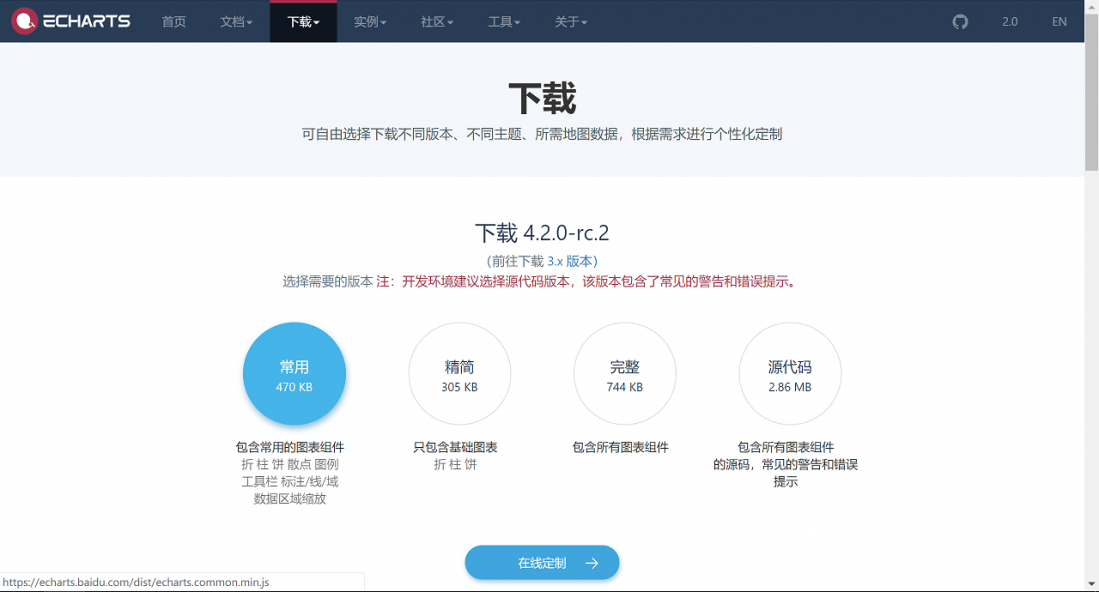Expand the 关于 dropdown menu
The height and width of the screenshot is (592, 1099).
coord(571,22)
